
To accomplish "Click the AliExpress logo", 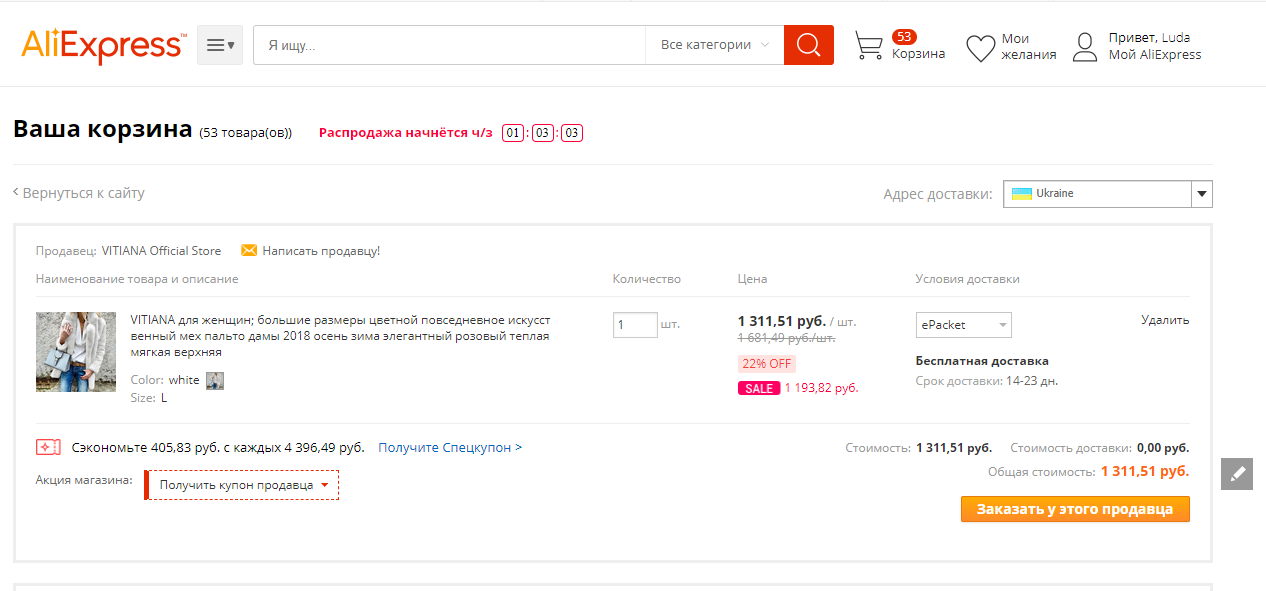I will coord(103,45).
